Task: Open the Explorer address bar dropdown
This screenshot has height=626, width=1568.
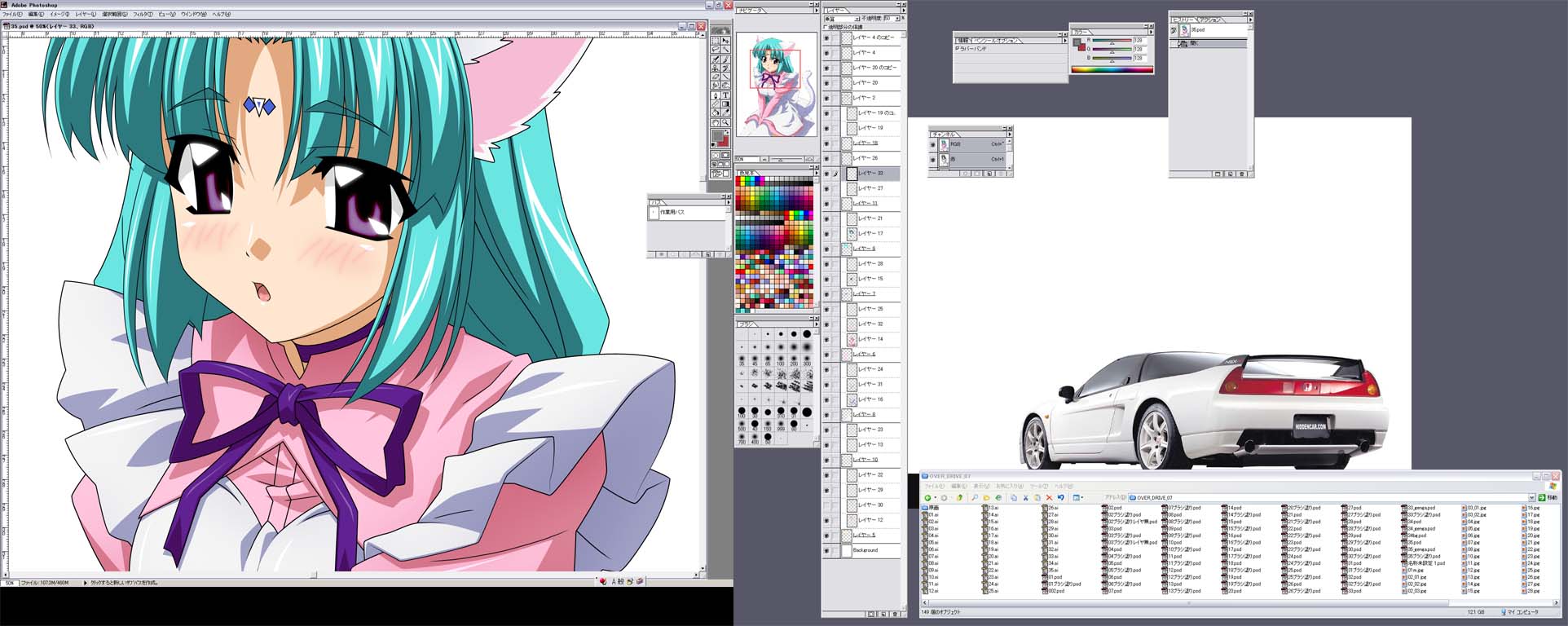Action: pyautogui.click(x=1531, y=497)
